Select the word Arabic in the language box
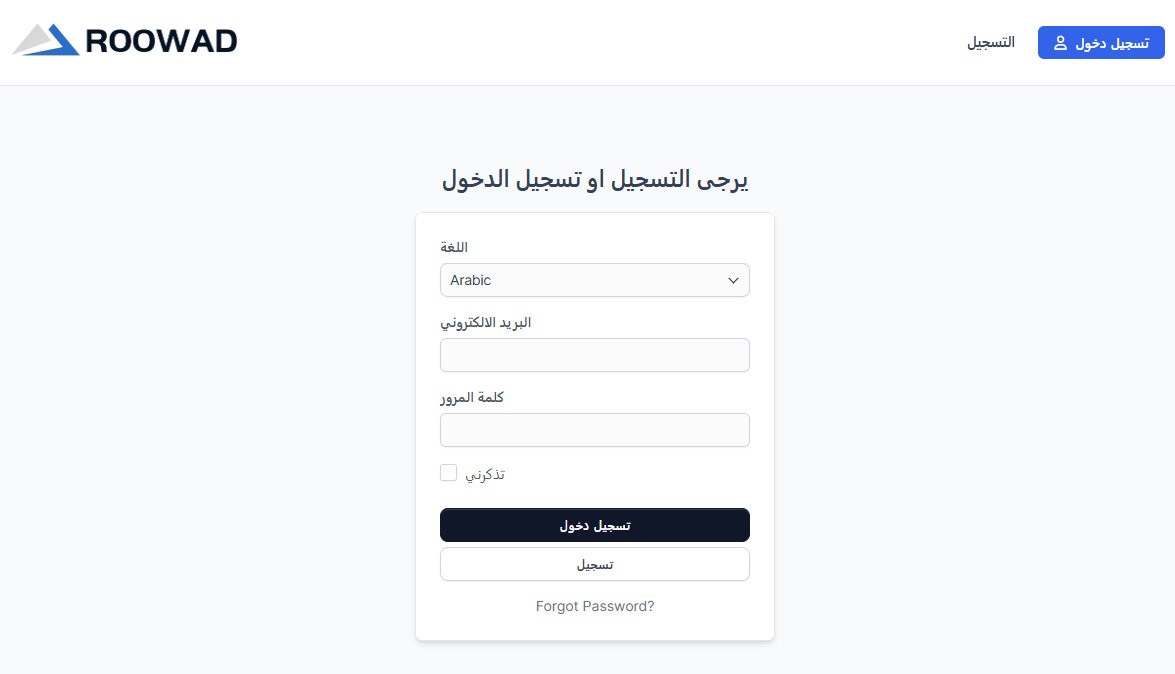 coord(470,280)
